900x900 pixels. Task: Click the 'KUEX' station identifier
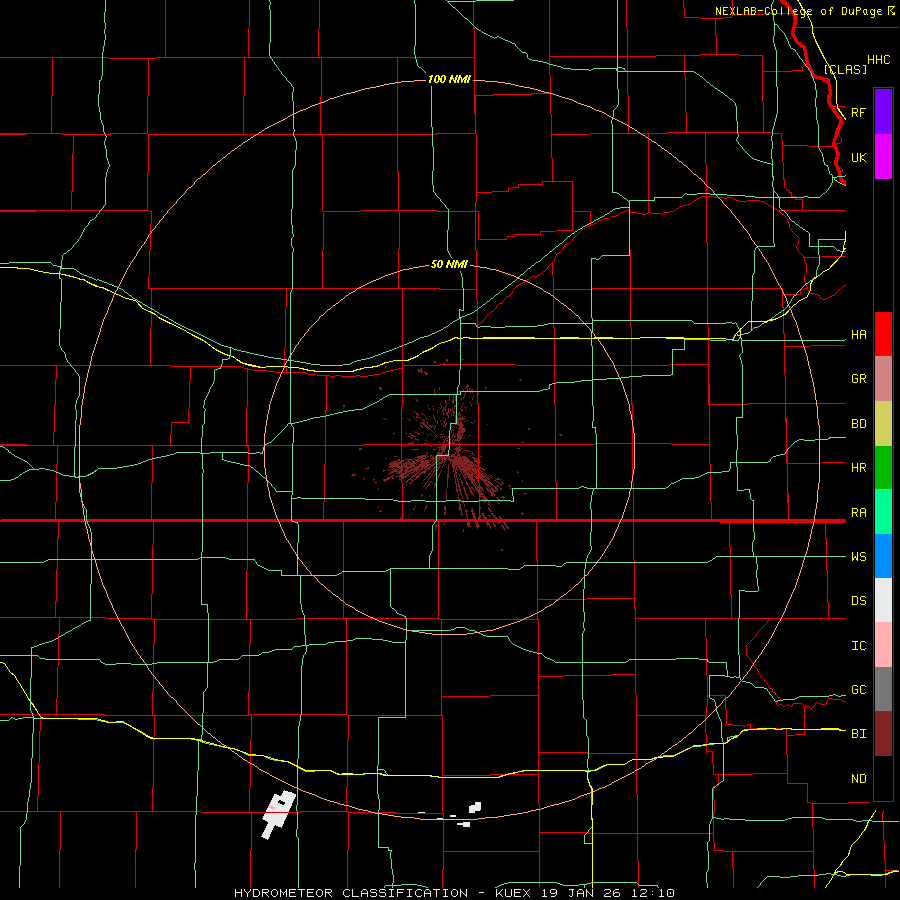coord(513,893)
